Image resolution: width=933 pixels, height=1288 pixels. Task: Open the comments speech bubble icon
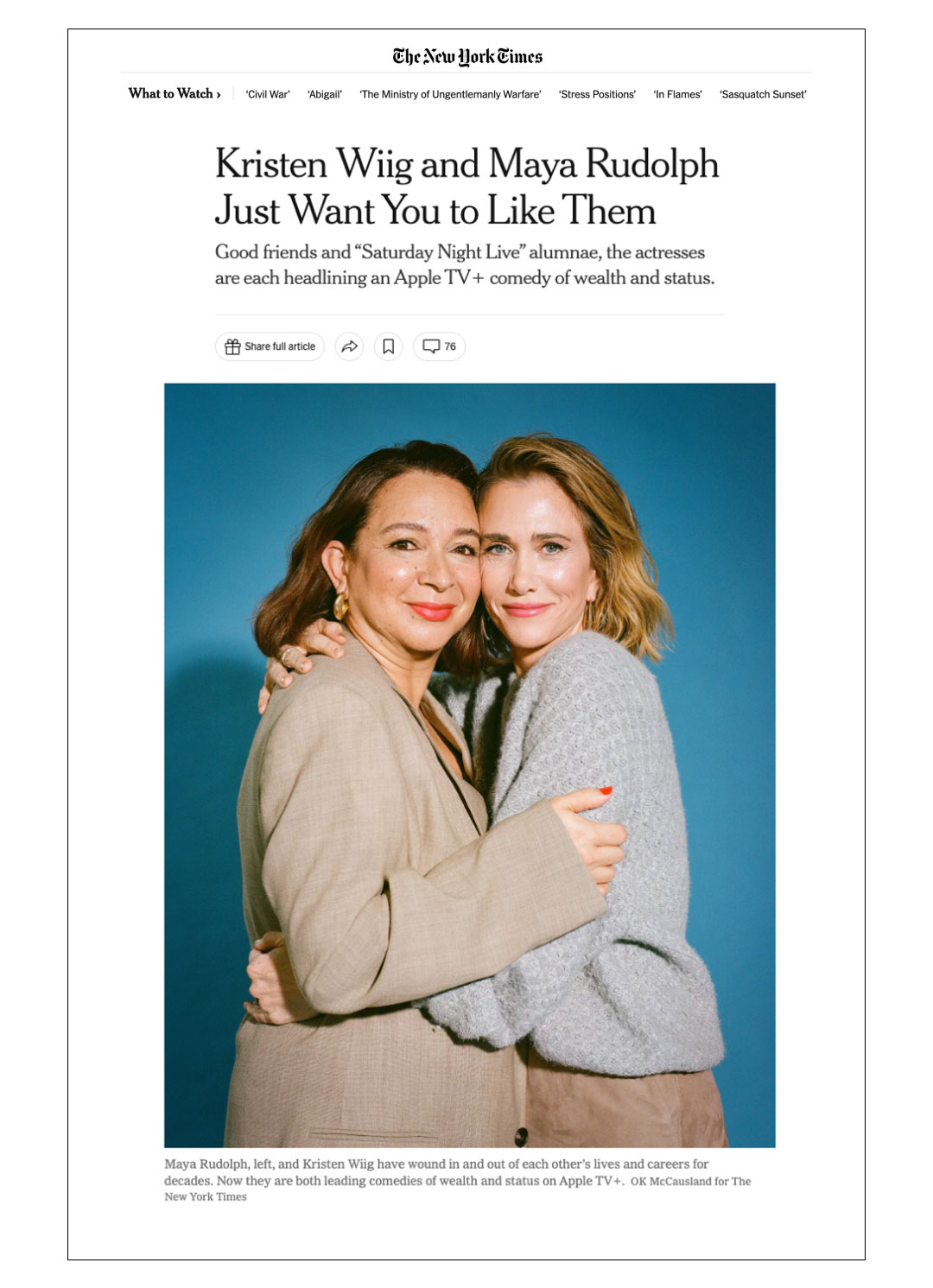tap(431, 346)
